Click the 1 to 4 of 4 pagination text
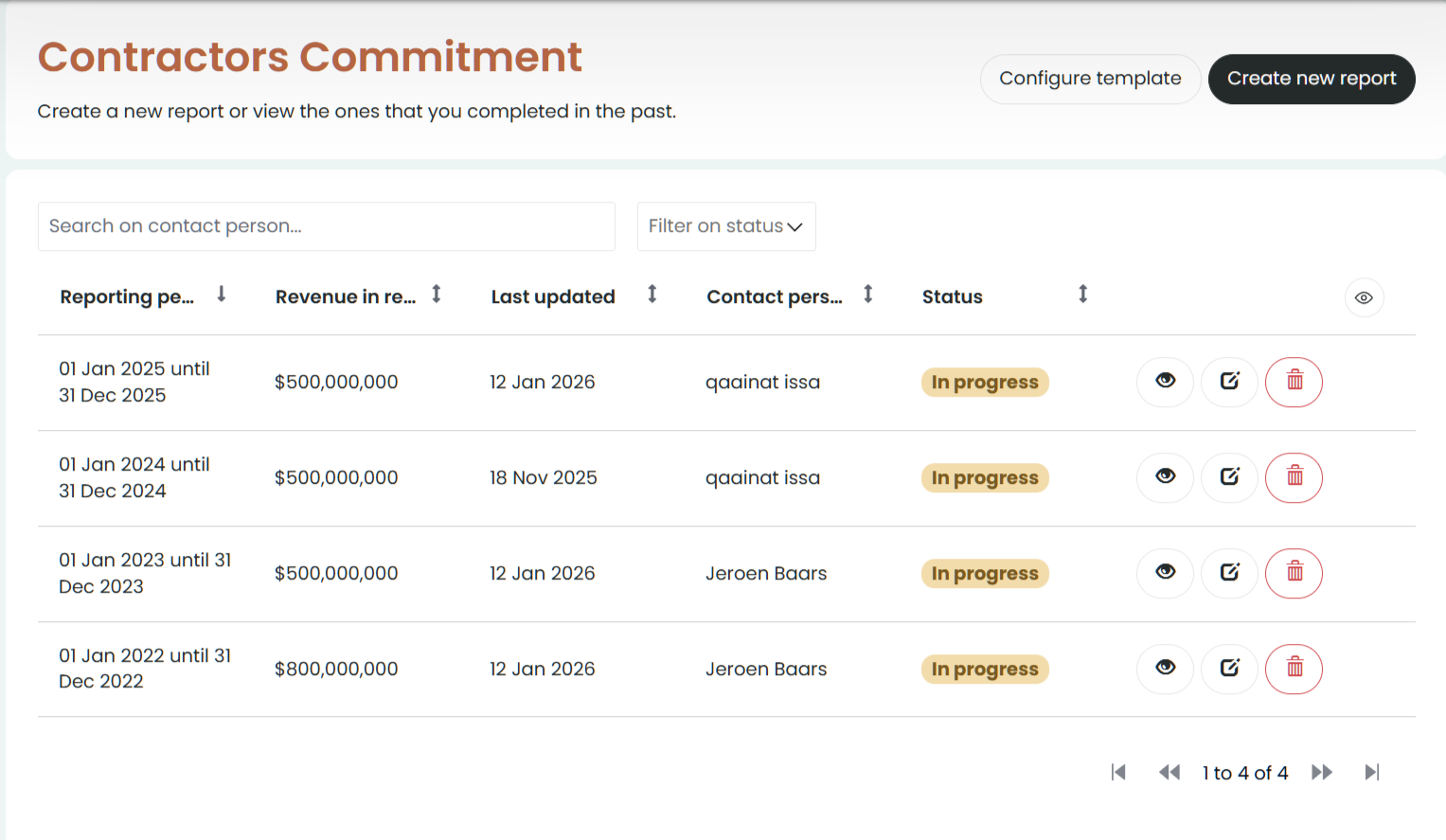1446x840 pixels. pos(1245,774)
